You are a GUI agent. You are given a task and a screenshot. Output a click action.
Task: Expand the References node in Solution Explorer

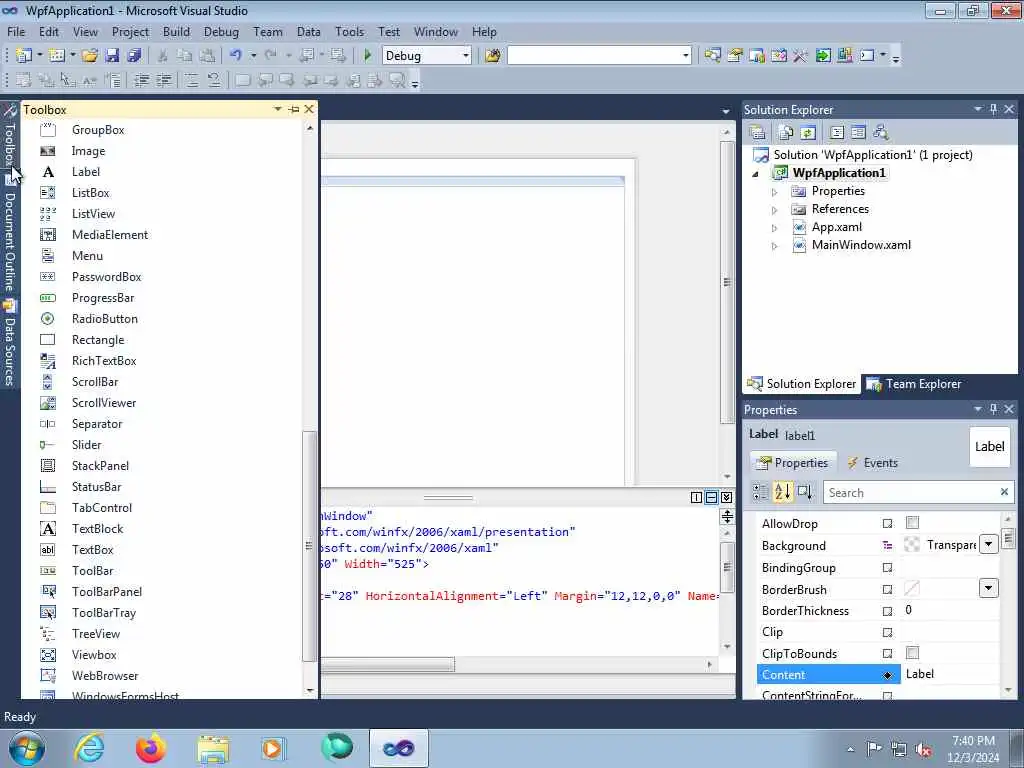coord(775,210)
